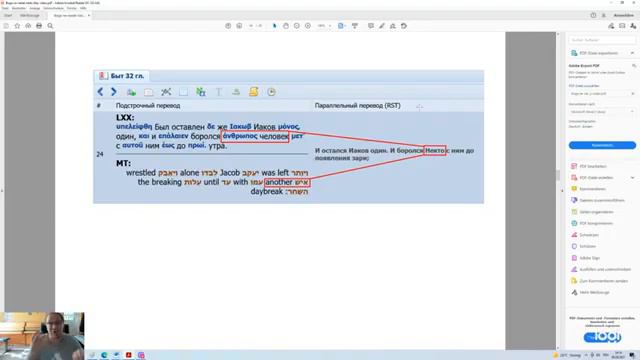The height and width of the screenshot is (360, 640).
Task: Click the star bookmark icon in the toolbar
Action: (17, 26)
